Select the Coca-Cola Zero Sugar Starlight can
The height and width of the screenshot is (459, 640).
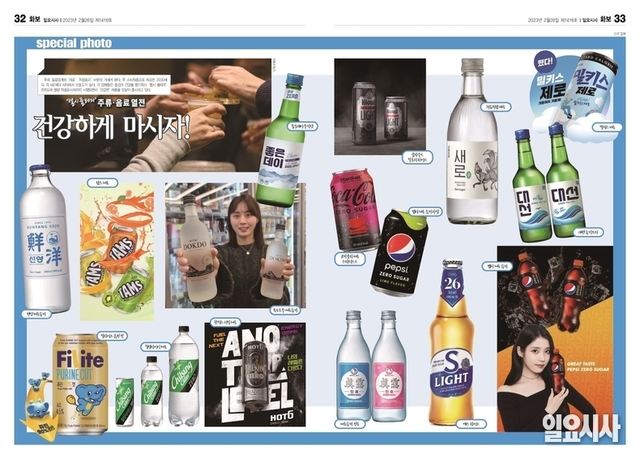(355, 209)
